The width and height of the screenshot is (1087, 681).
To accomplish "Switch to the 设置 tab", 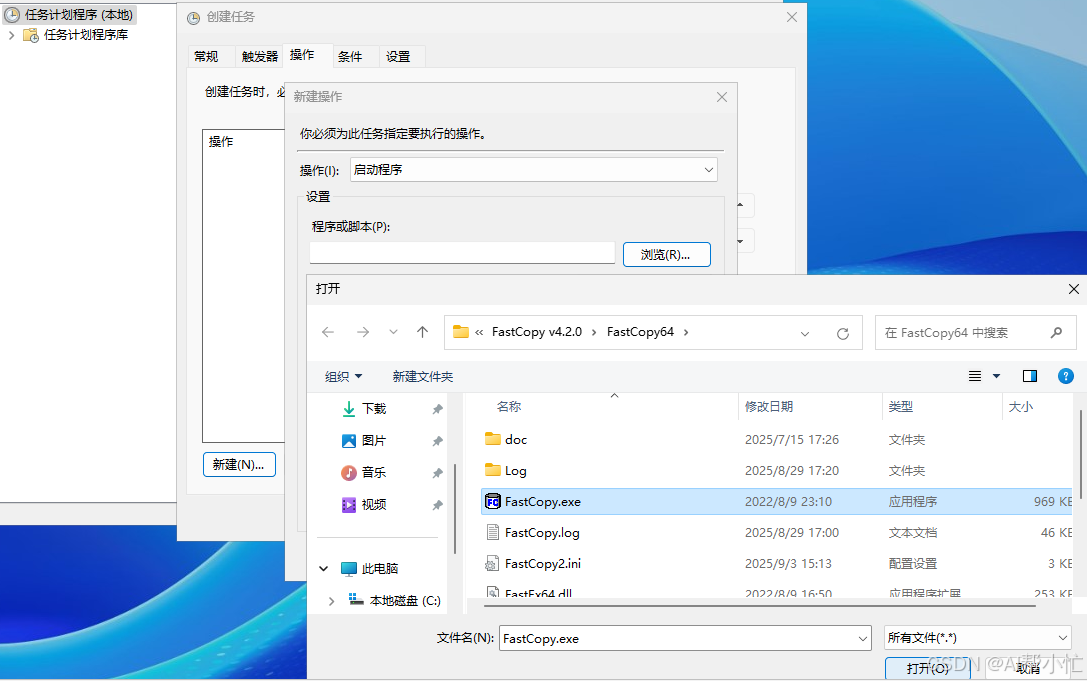I will 399,56.
